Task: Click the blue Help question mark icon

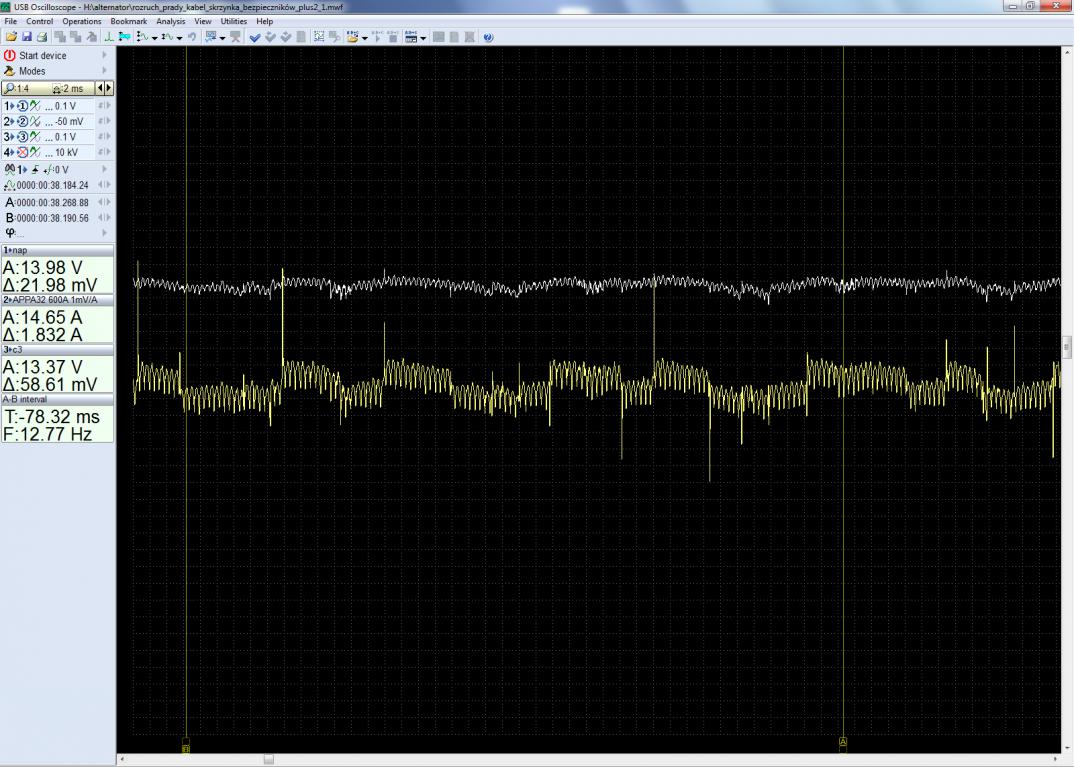Action: pos(488,37)
